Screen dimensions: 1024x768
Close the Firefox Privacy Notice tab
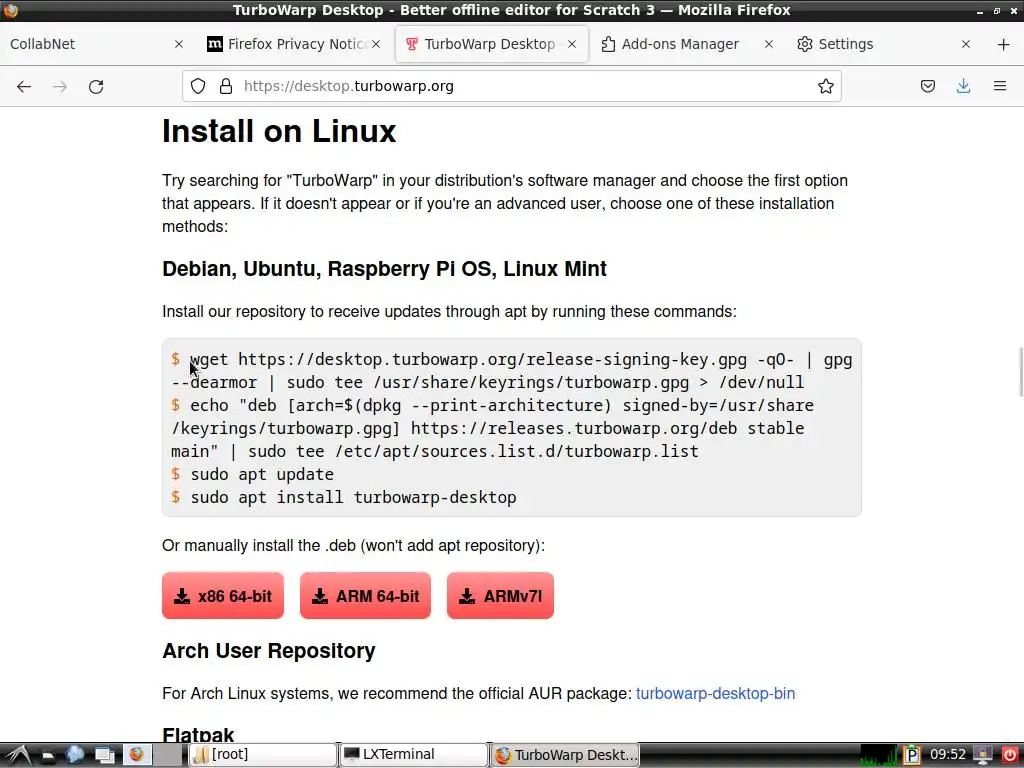click(376, 44)
